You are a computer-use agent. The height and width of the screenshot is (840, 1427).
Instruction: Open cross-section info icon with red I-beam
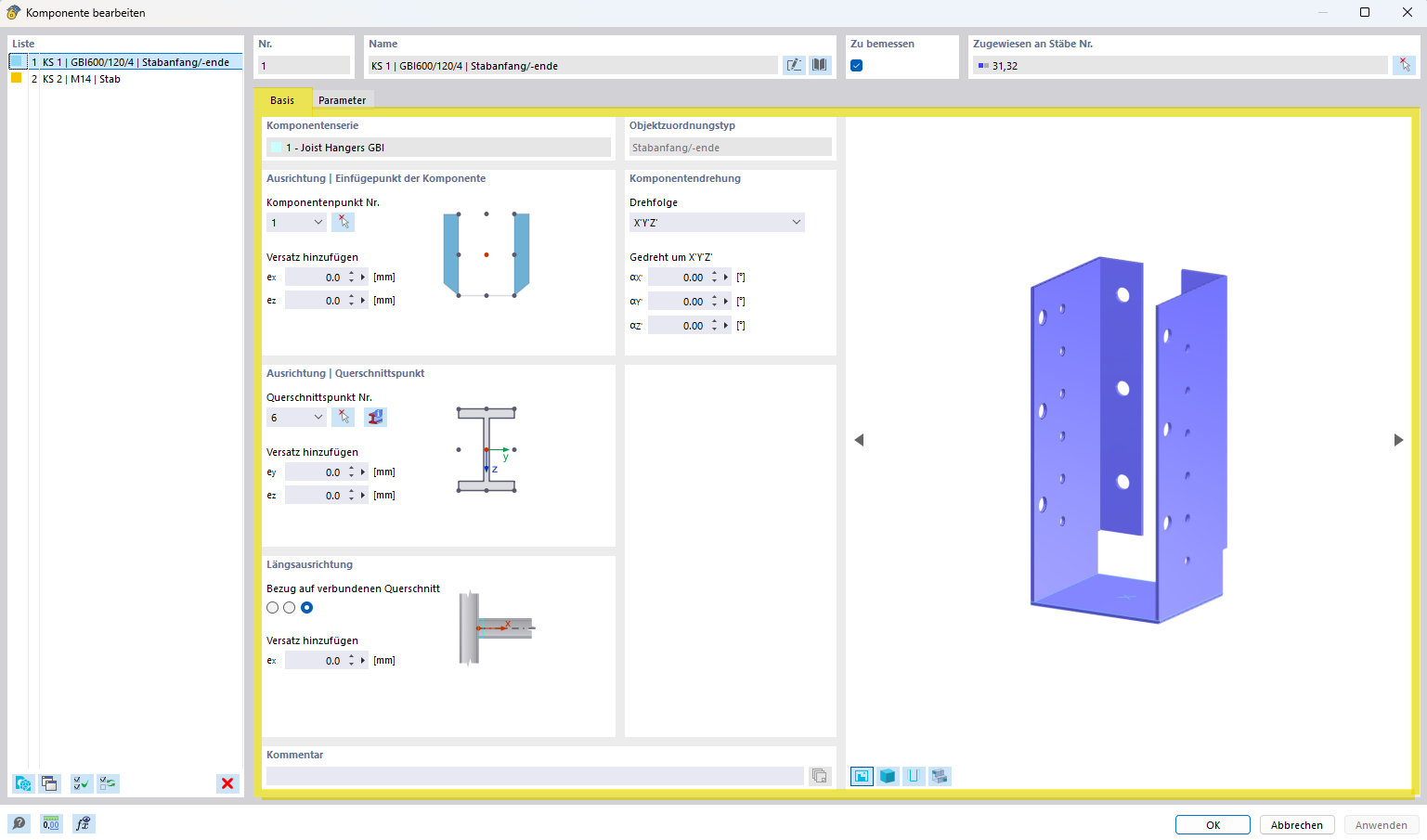pyautogui.click(x=375, y=417)
